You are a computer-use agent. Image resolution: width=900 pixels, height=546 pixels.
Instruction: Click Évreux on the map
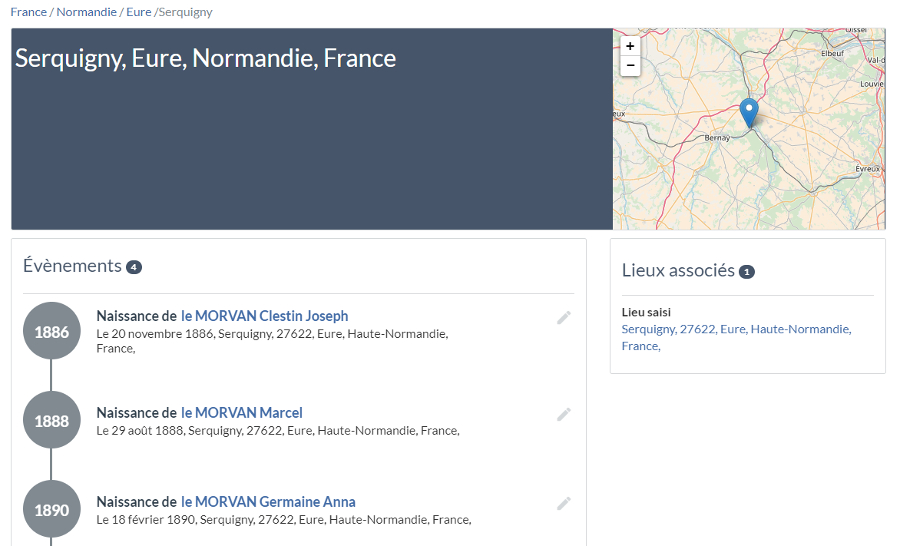(866, 169)
